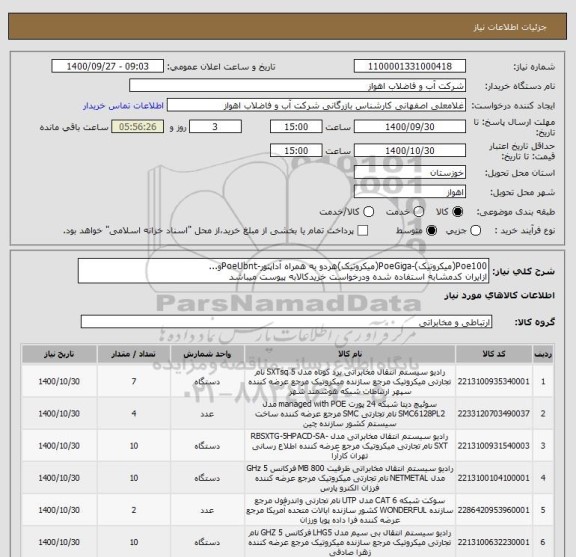Viewport: 576px width, 557px height.
Task: Click quantity 2 in row 5
Action: pos(134,510)
